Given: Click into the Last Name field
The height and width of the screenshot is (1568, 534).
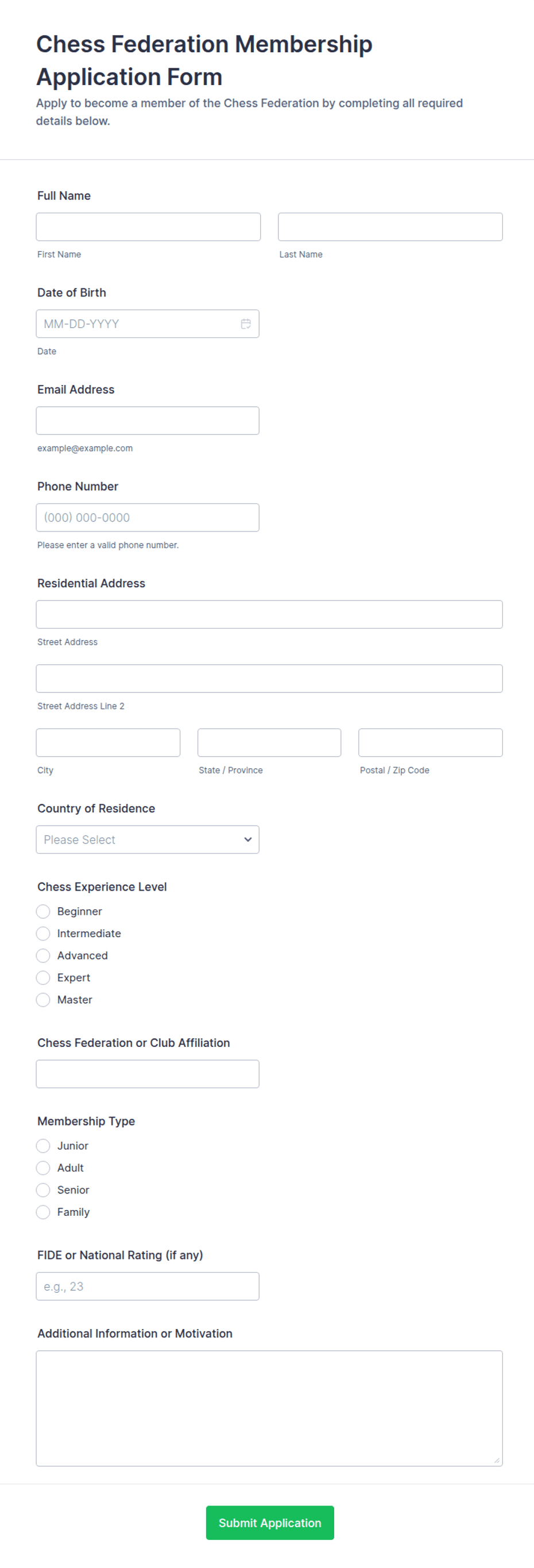Looking at the screenshot, I should [390, 227].
